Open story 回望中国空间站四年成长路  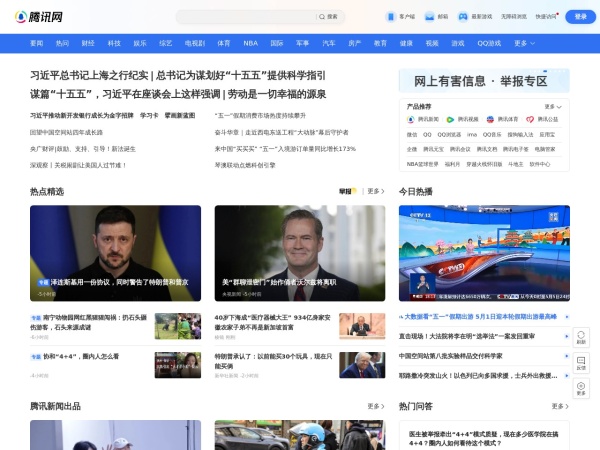pos(66,132)
